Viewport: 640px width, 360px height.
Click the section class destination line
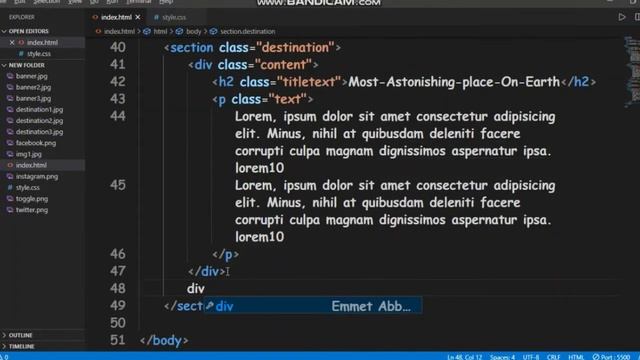tap(252, 48)
